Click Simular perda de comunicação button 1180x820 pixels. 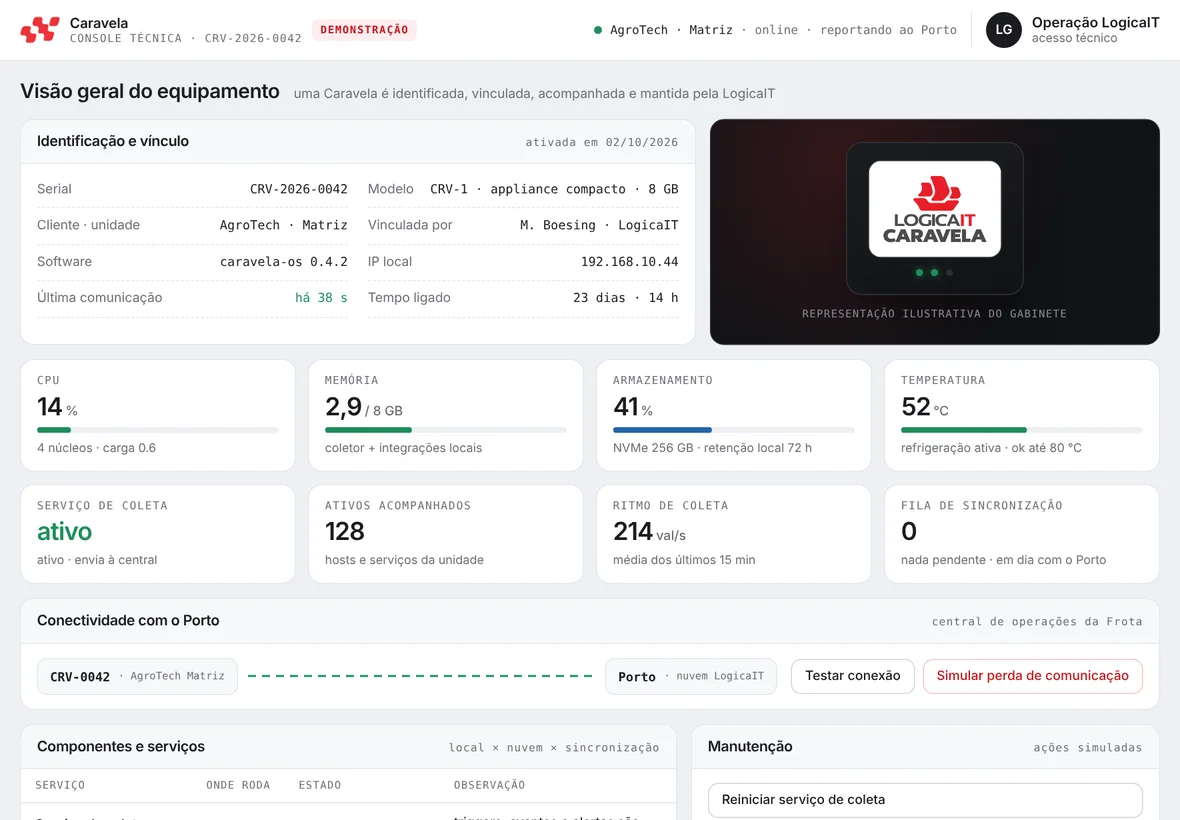[x=1032, y=676]
